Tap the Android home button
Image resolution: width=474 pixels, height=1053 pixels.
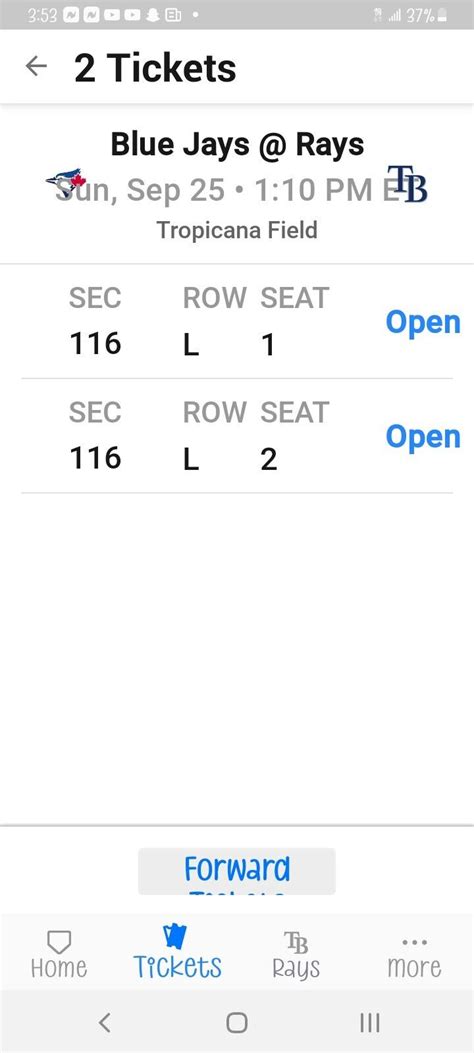(237, 1023)
